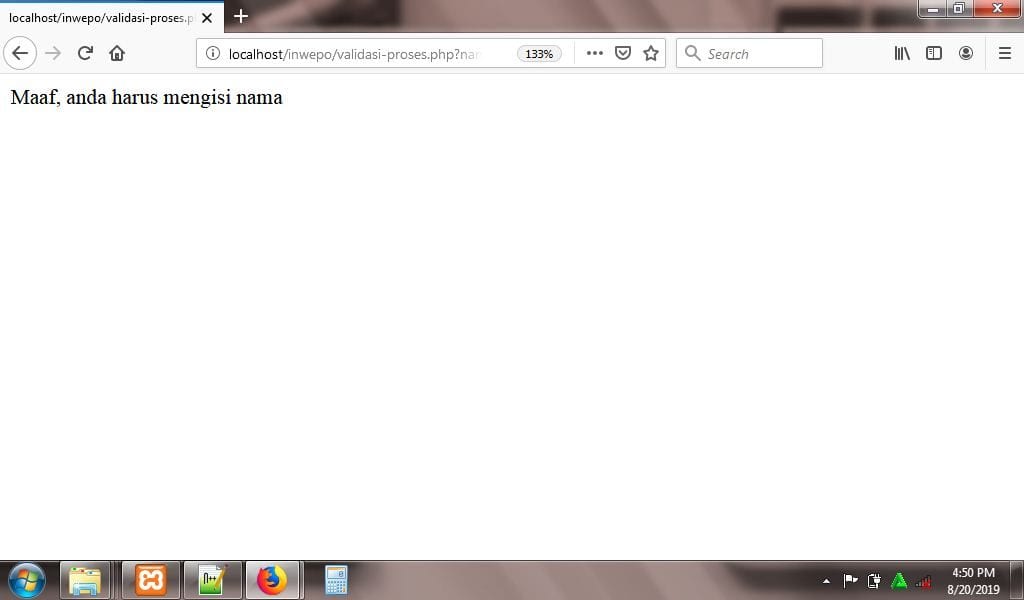This screenshot has height=600, width=1024.
Task: Open the Firefox hamburger menu
Action: pyautogui.click(x=1005, y=54)
